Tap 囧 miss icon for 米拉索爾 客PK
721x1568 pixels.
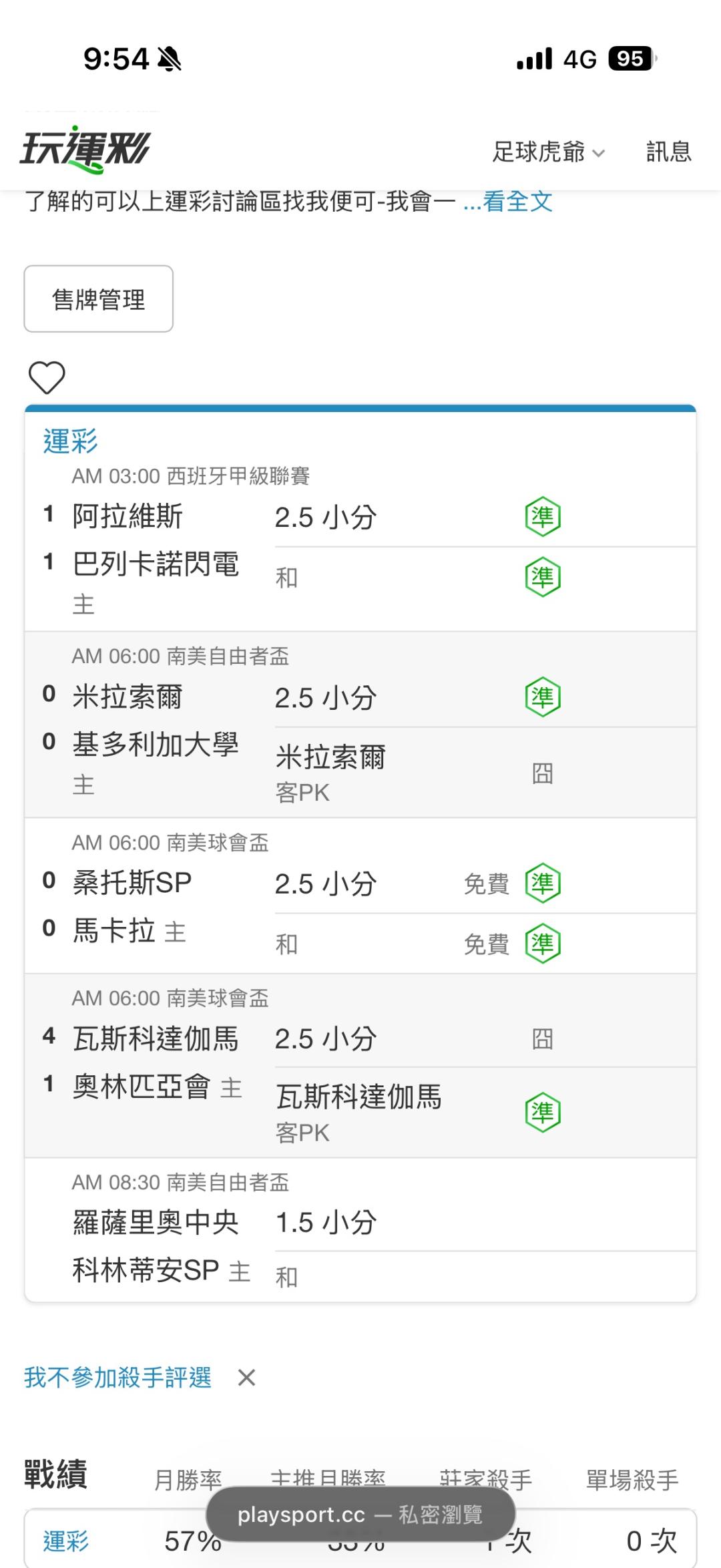pos(542,773)
